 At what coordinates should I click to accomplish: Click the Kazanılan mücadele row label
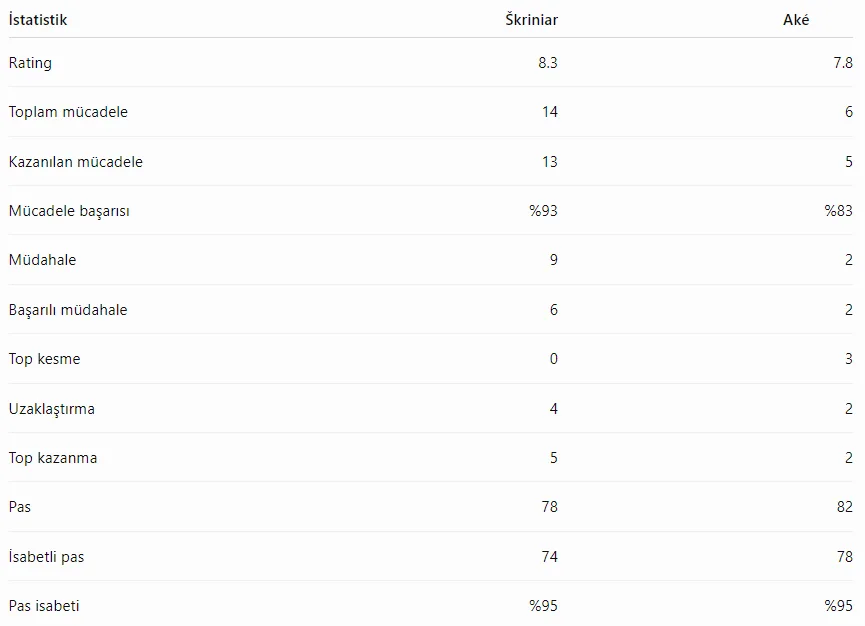tap(76, 162)
